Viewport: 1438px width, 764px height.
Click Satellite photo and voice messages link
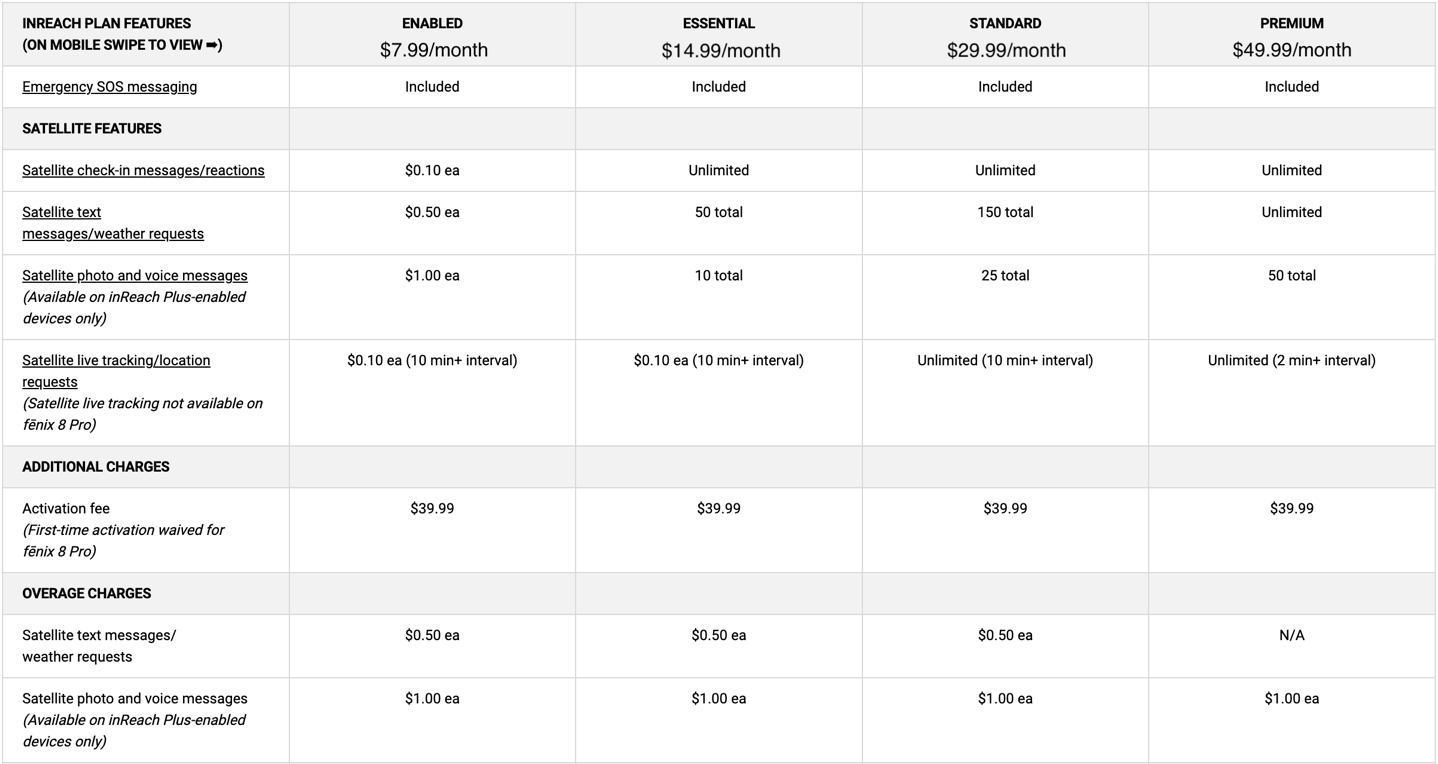tap(134, 276)
